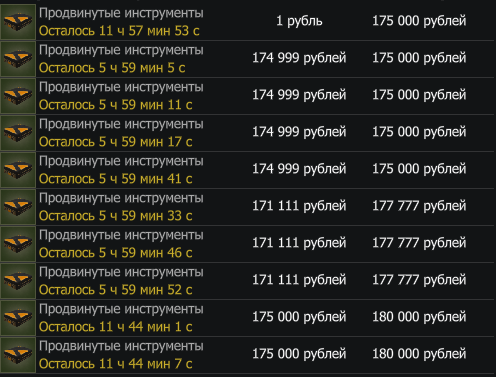Open item icon for 59 мин 17 с lot

(x=18, y=133)
